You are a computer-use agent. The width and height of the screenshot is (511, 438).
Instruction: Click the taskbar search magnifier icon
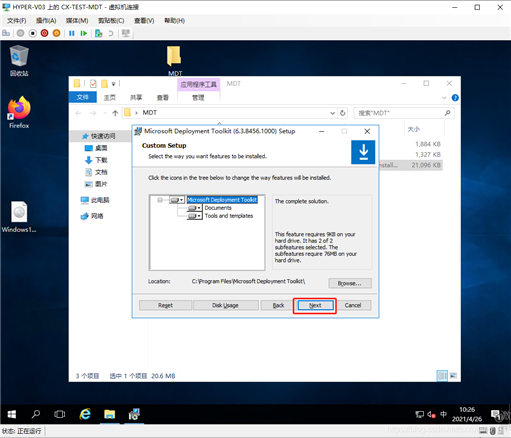(36, 414)
